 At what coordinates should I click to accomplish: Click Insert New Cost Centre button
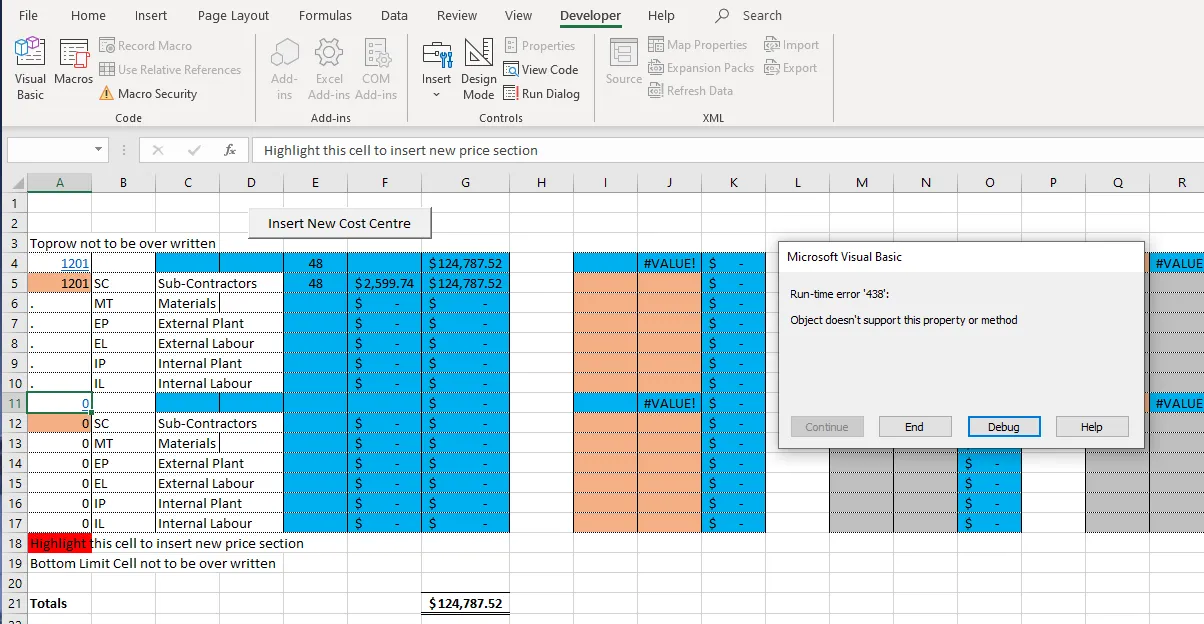[339, 223]
